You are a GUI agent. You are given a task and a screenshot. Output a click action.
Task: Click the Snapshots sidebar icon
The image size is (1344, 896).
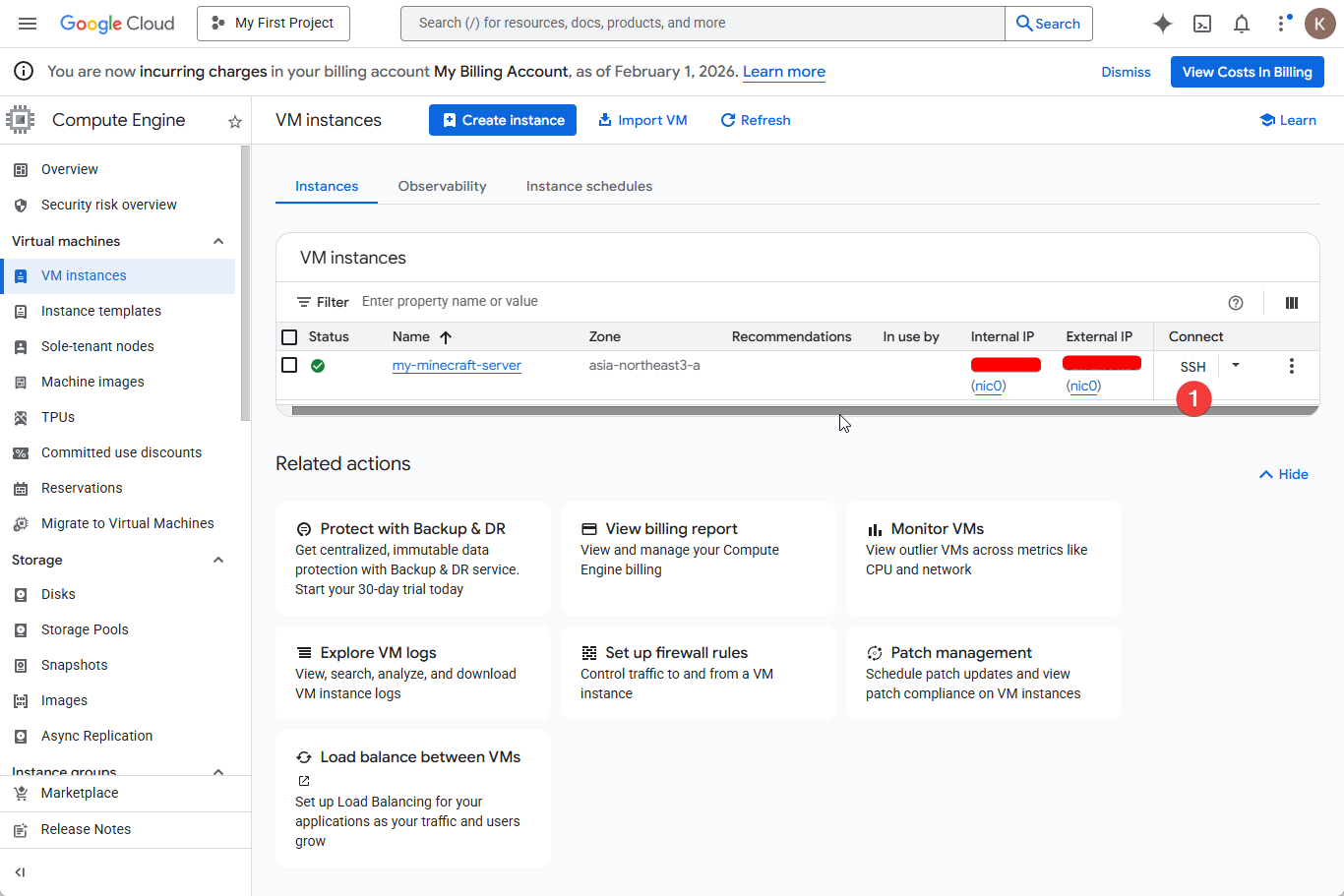pyautogui.click(x=21, y=666)
